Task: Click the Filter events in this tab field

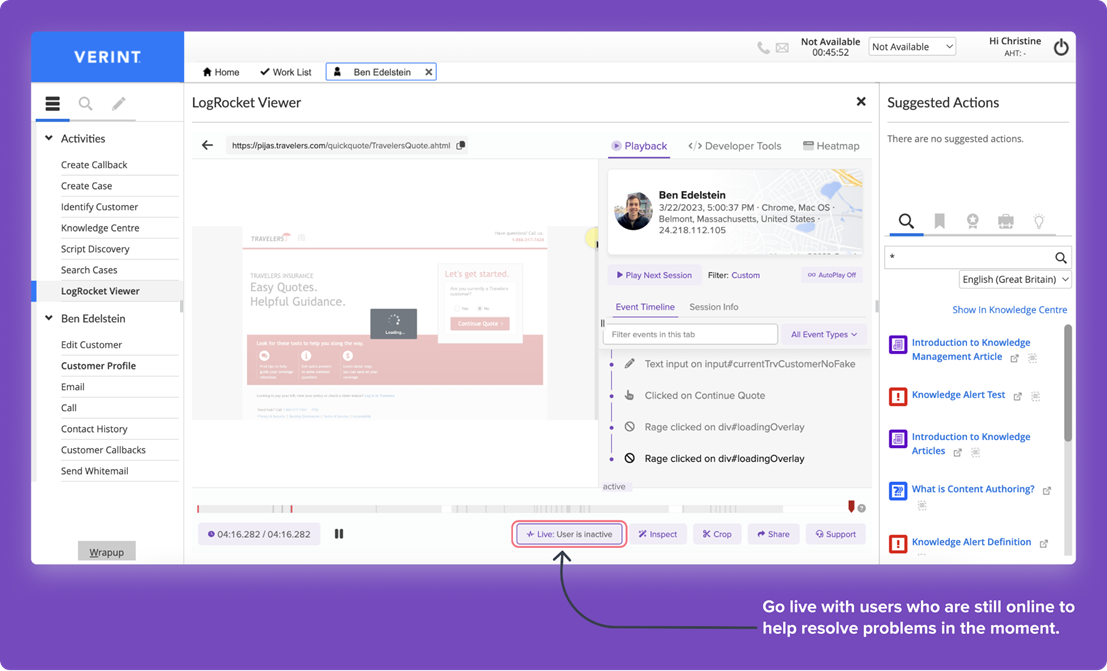Action: click(x=690, y=334)
